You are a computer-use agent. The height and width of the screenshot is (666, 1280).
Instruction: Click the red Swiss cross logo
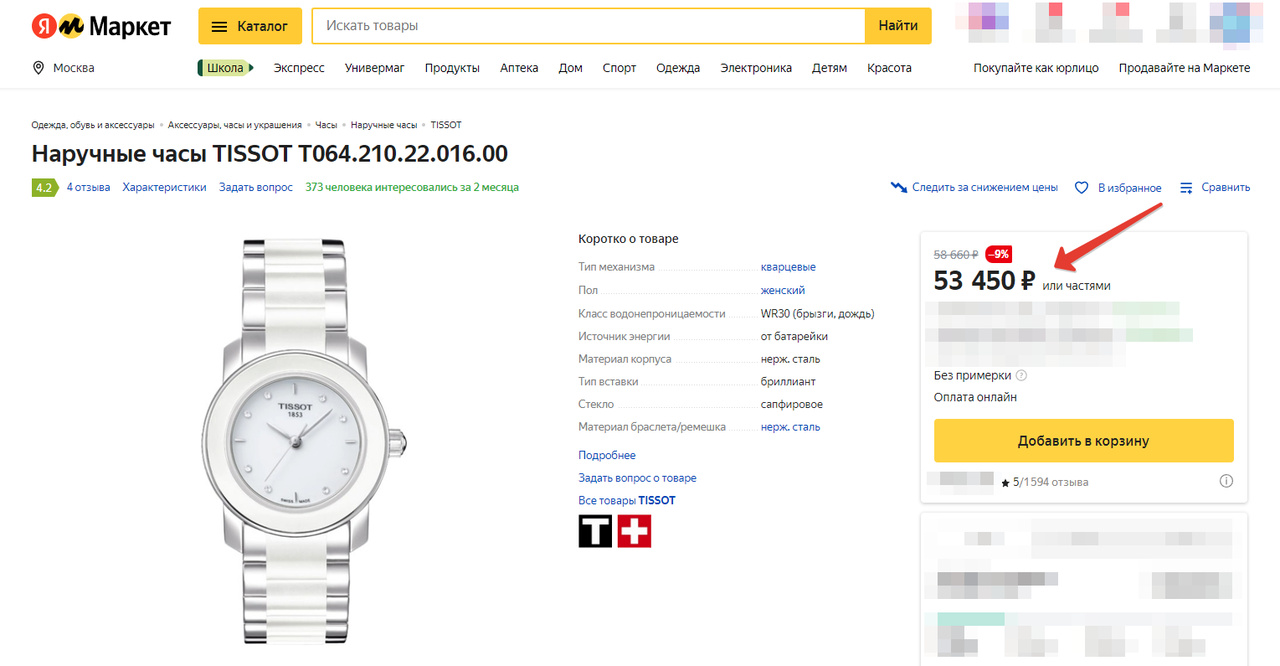635,531
